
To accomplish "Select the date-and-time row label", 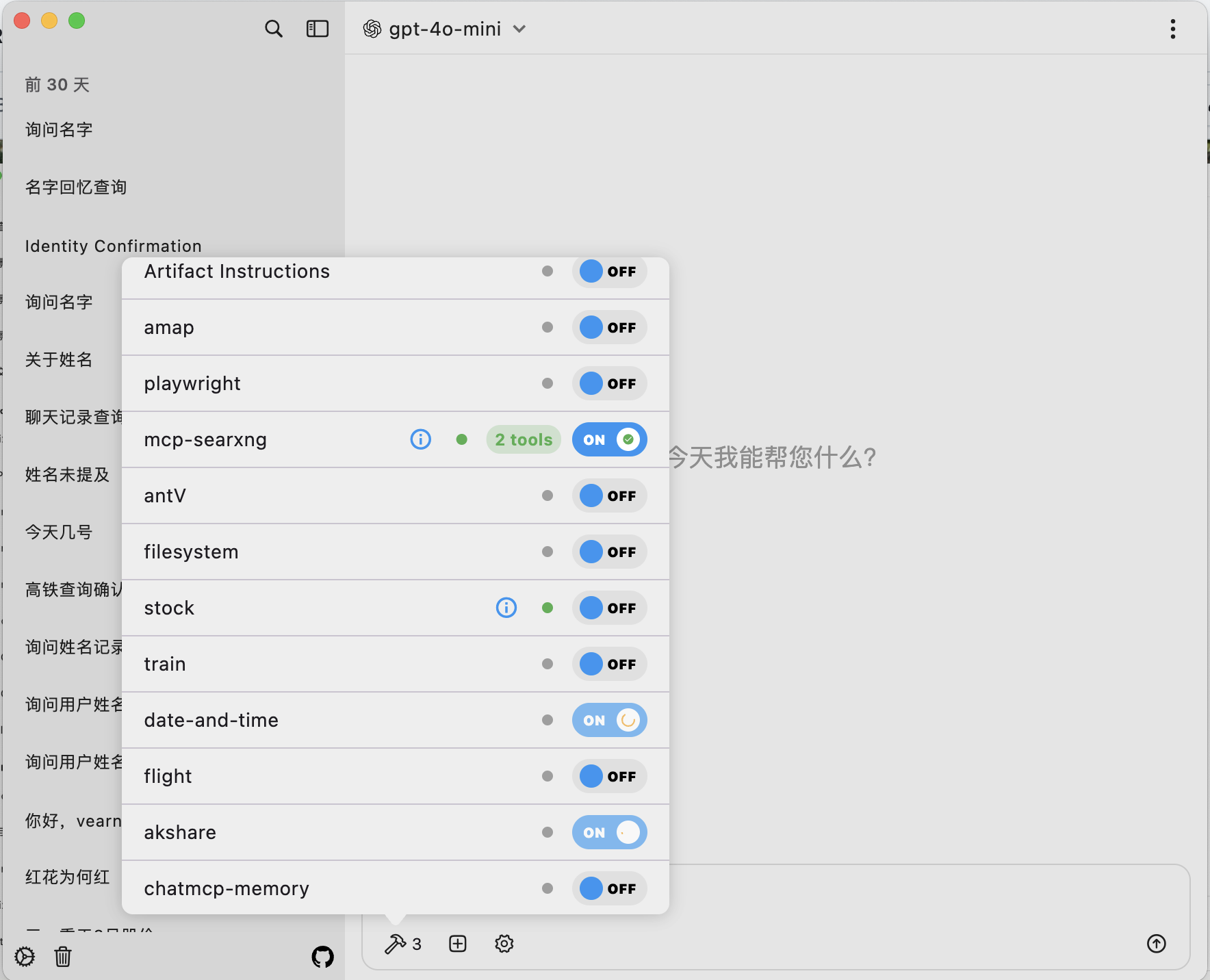I will (211, 720).
